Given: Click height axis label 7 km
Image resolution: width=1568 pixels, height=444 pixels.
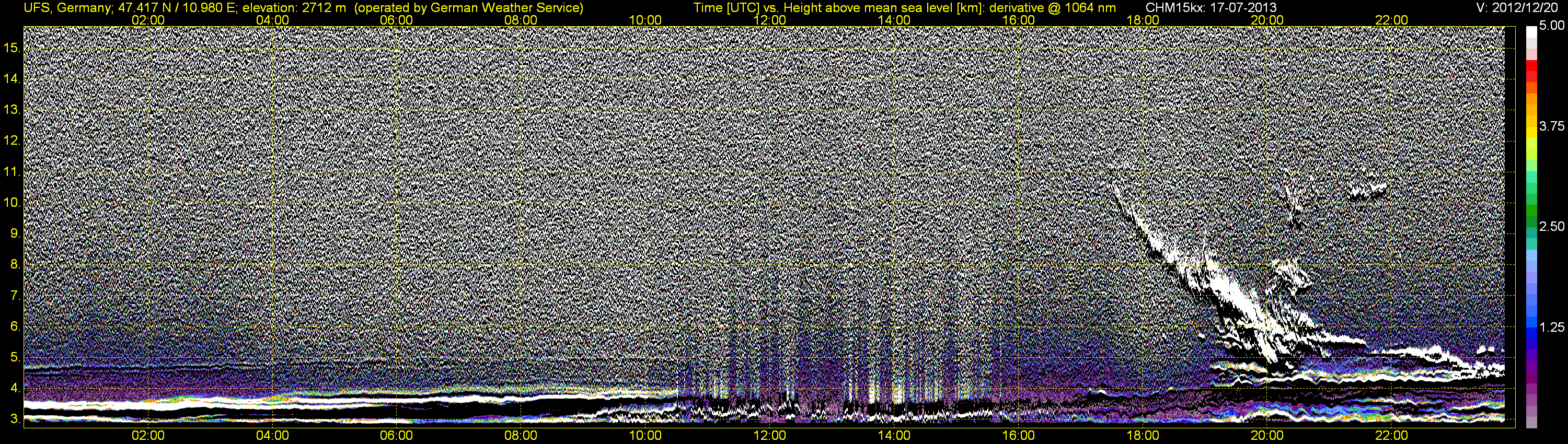Looking at the screenshot, I should click(x=15, y=296).
